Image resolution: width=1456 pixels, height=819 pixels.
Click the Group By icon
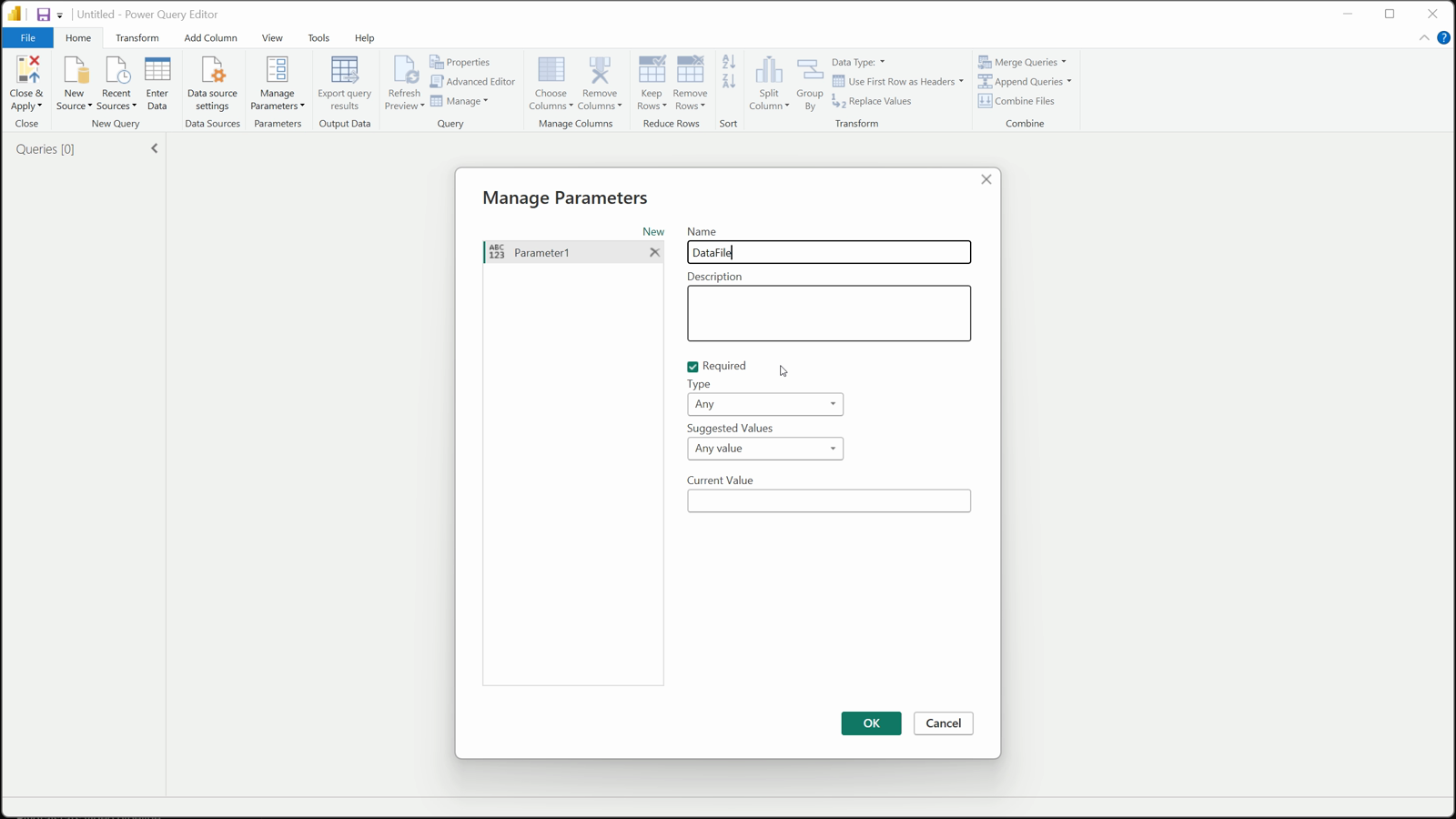tap(810, 70)
